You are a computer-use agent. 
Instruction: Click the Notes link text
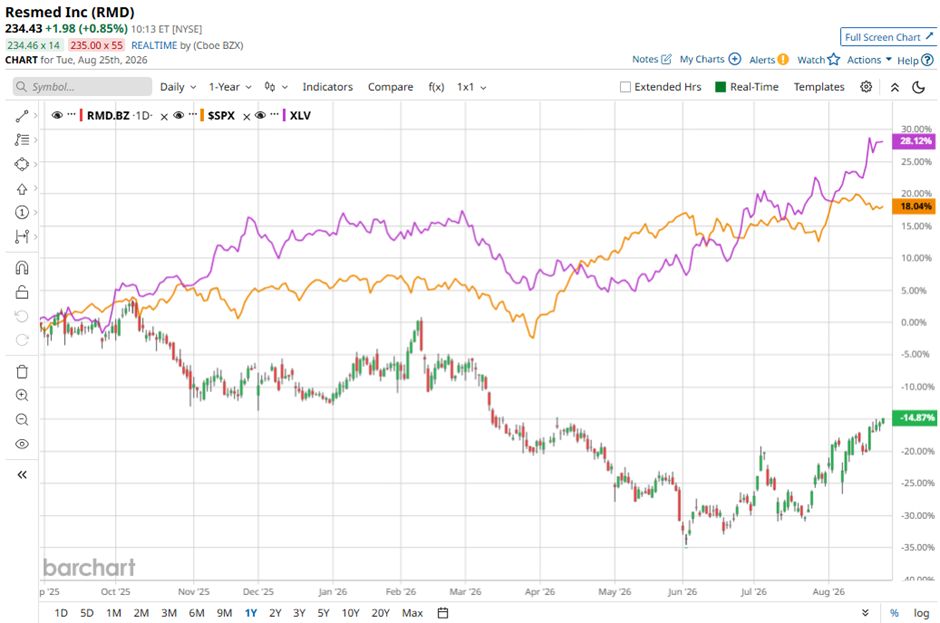[x=645, y=59]
